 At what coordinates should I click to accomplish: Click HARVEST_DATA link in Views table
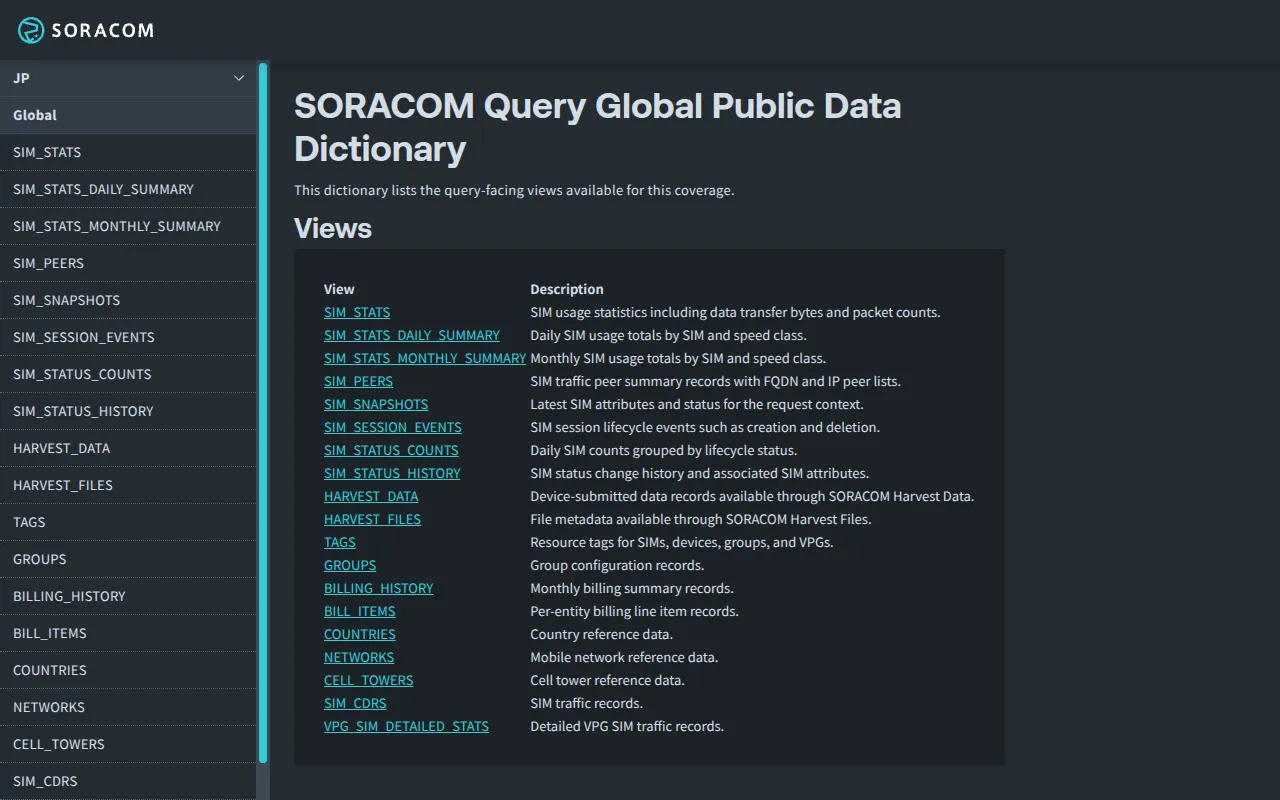(x=371, y=496)
